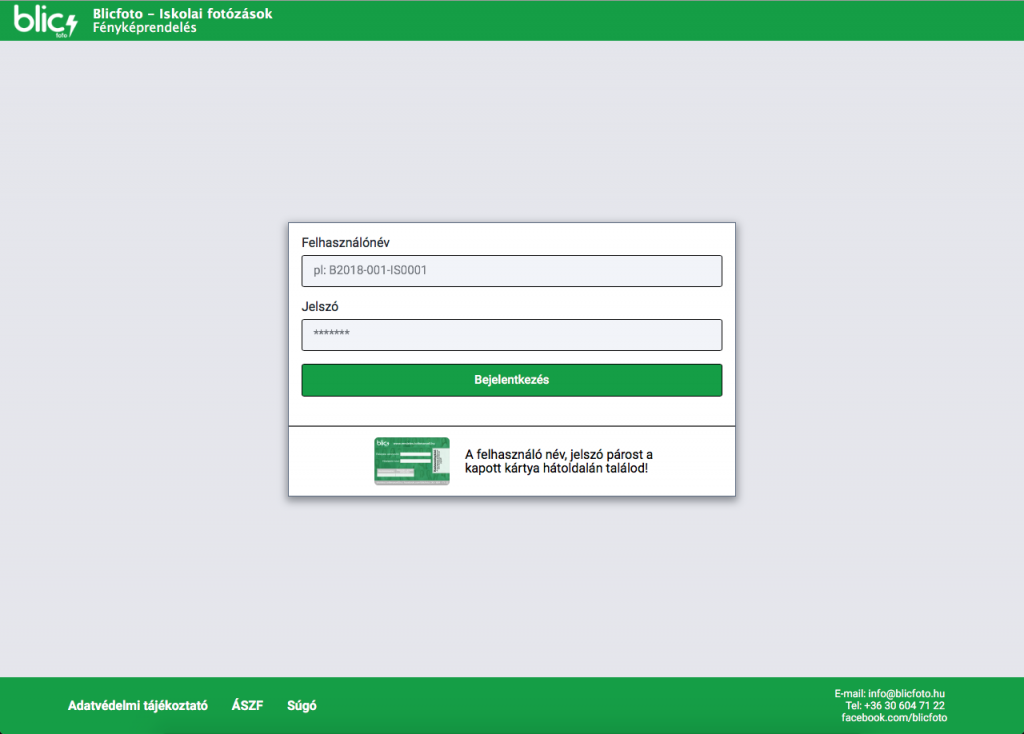The height and width of the screenshot is (734, 1024).
Task: Focus the Jelszó password input field
Action: tap(511, 335)
